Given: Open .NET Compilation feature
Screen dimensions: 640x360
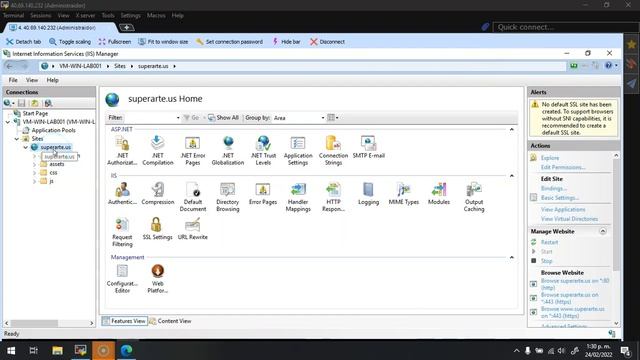Looking at the screenshot, I should point(158,151).
